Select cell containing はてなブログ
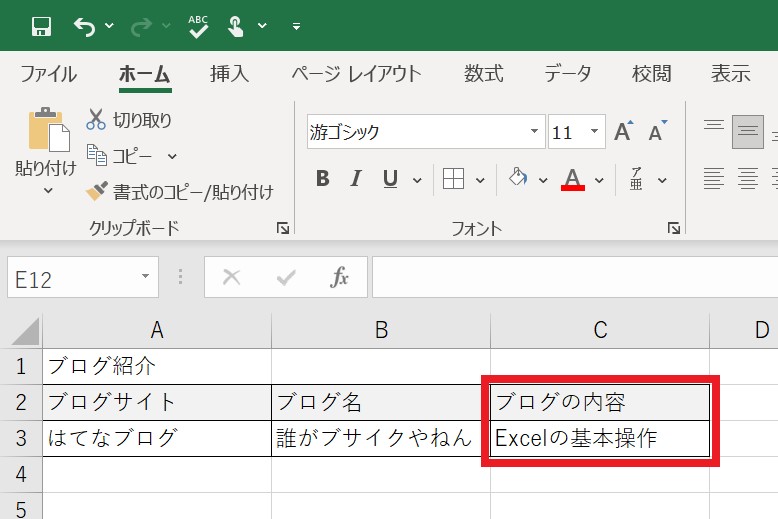 pyautogui.click(x=157, y=439)
